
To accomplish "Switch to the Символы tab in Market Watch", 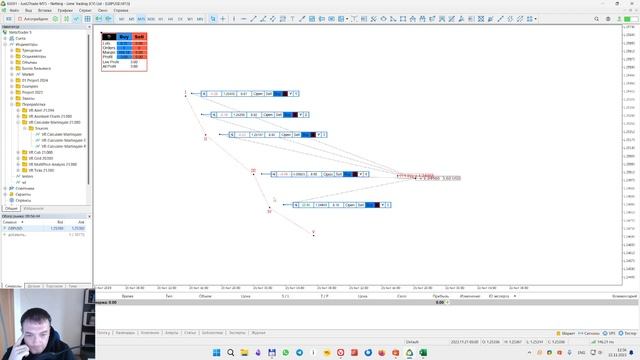I will tap(13, 286).
